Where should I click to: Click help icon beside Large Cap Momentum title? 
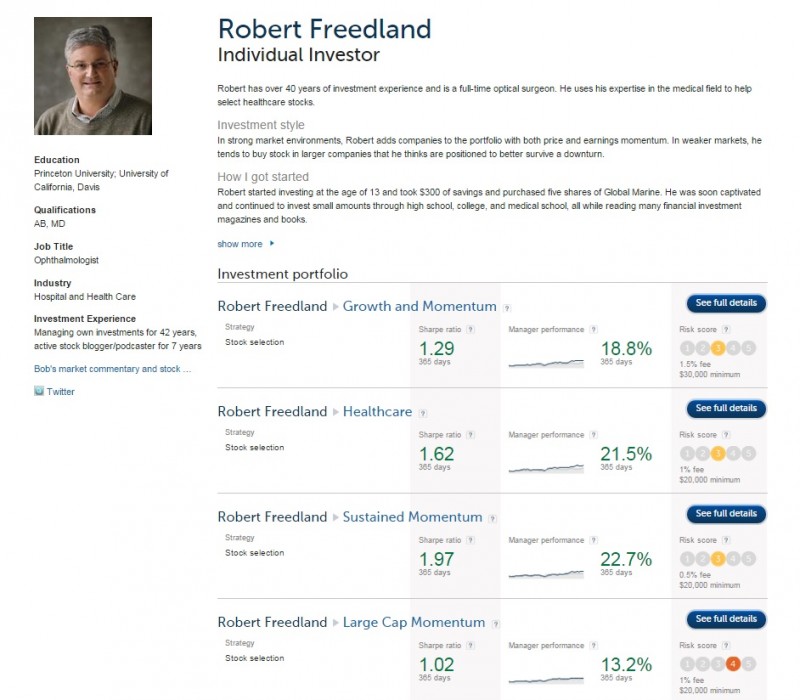[x=495, y=623]
